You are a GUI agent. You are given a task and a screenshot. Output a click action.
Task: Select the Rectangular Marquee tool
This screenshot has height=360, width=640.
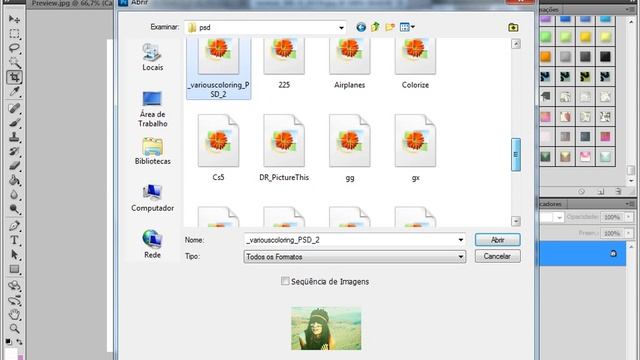coord(14,33)
